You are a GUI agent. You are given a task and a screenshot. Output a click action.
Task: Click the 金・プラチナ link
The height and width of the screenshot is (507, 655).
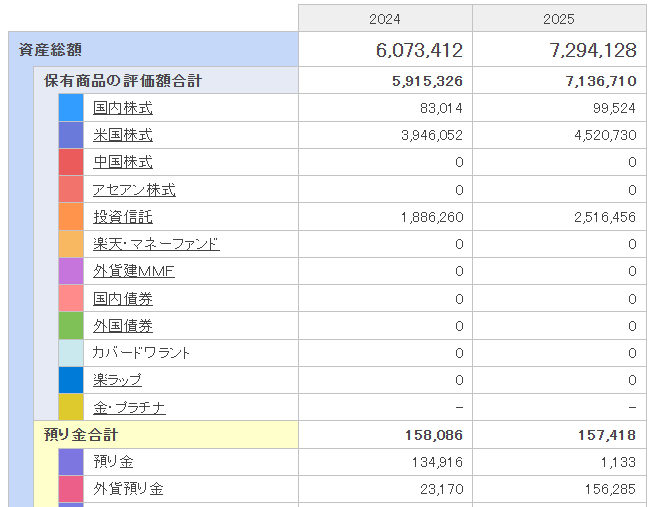[129, 407]
